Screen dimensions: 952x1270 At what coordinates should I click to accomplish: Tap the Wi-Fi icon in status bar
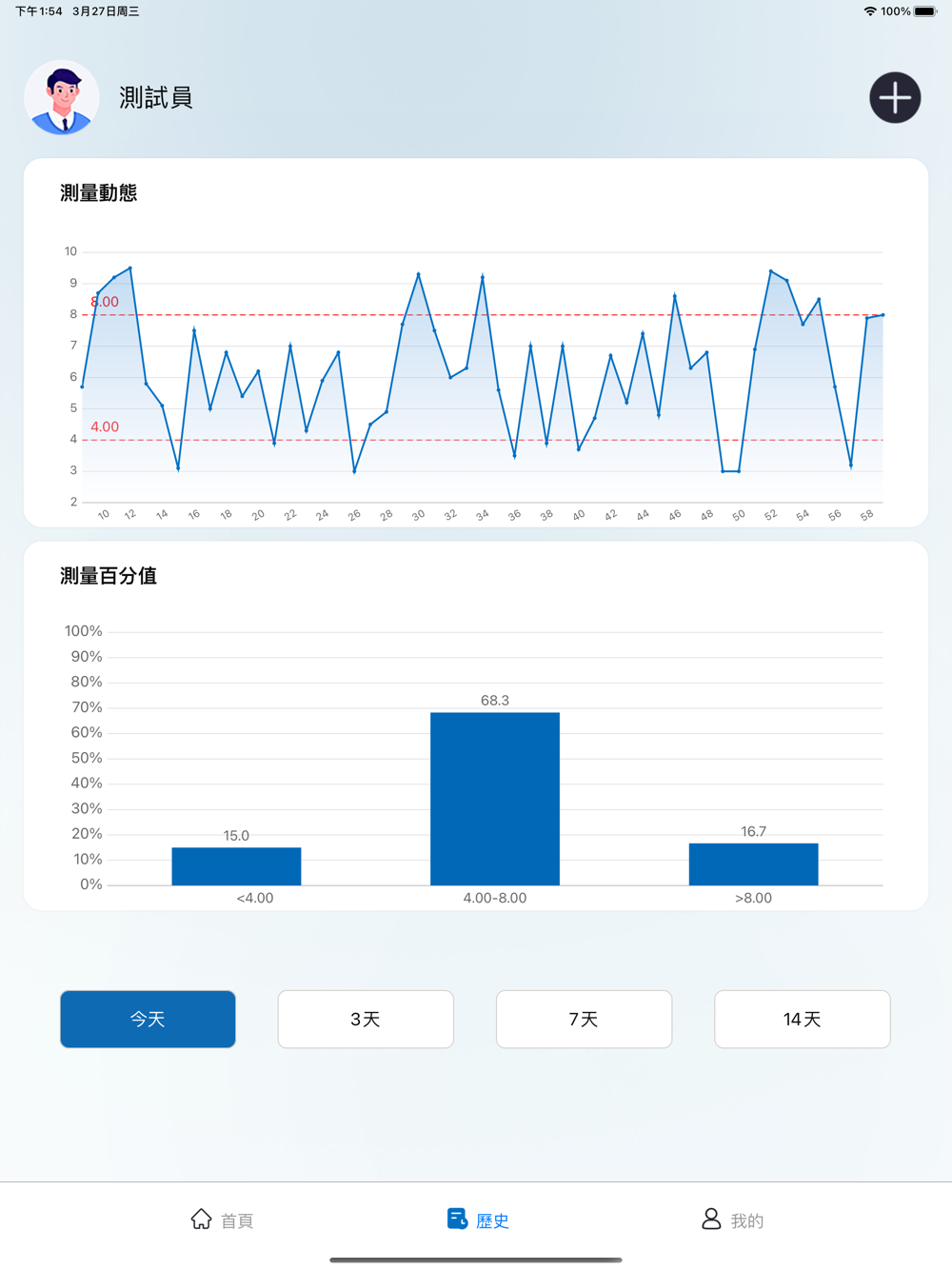(870, 11)
